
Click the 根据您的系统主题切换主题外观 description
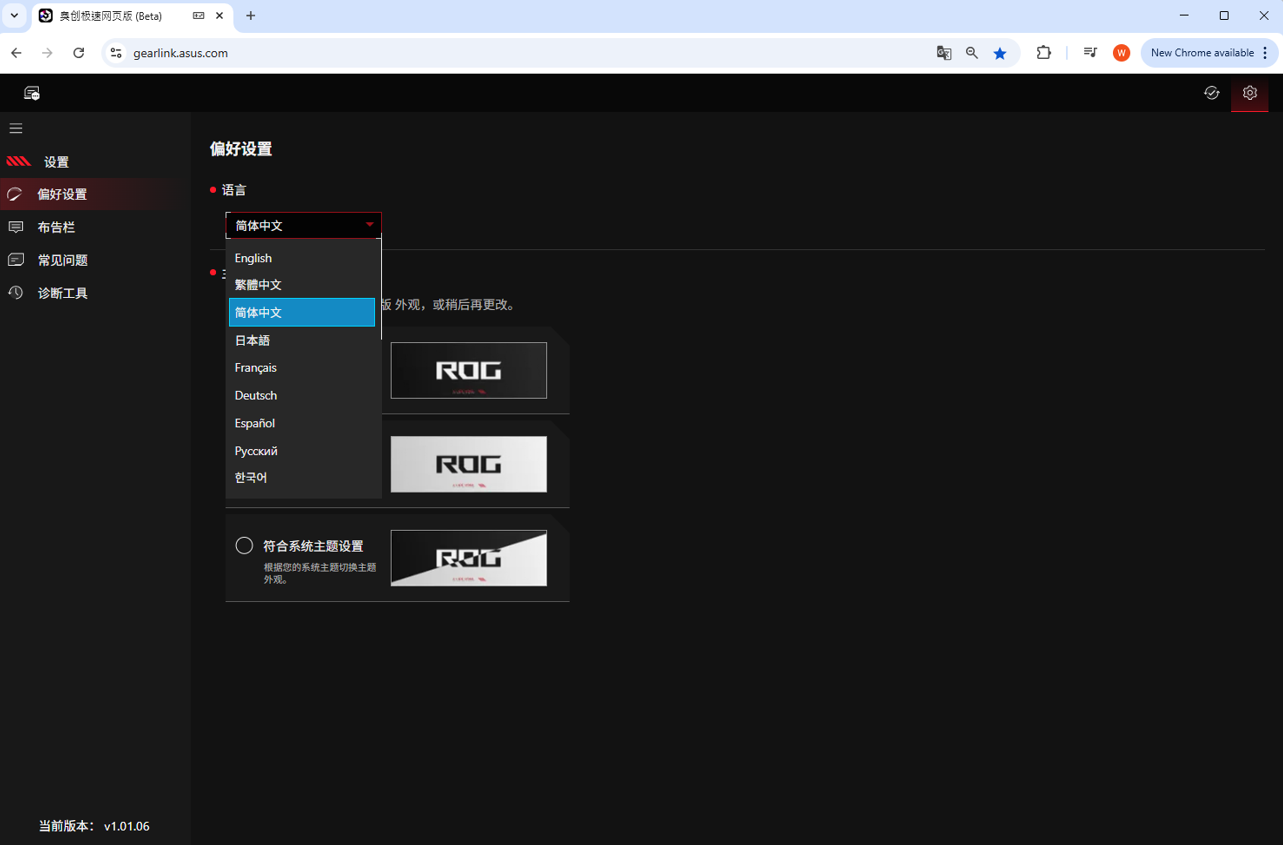(320, 573)
